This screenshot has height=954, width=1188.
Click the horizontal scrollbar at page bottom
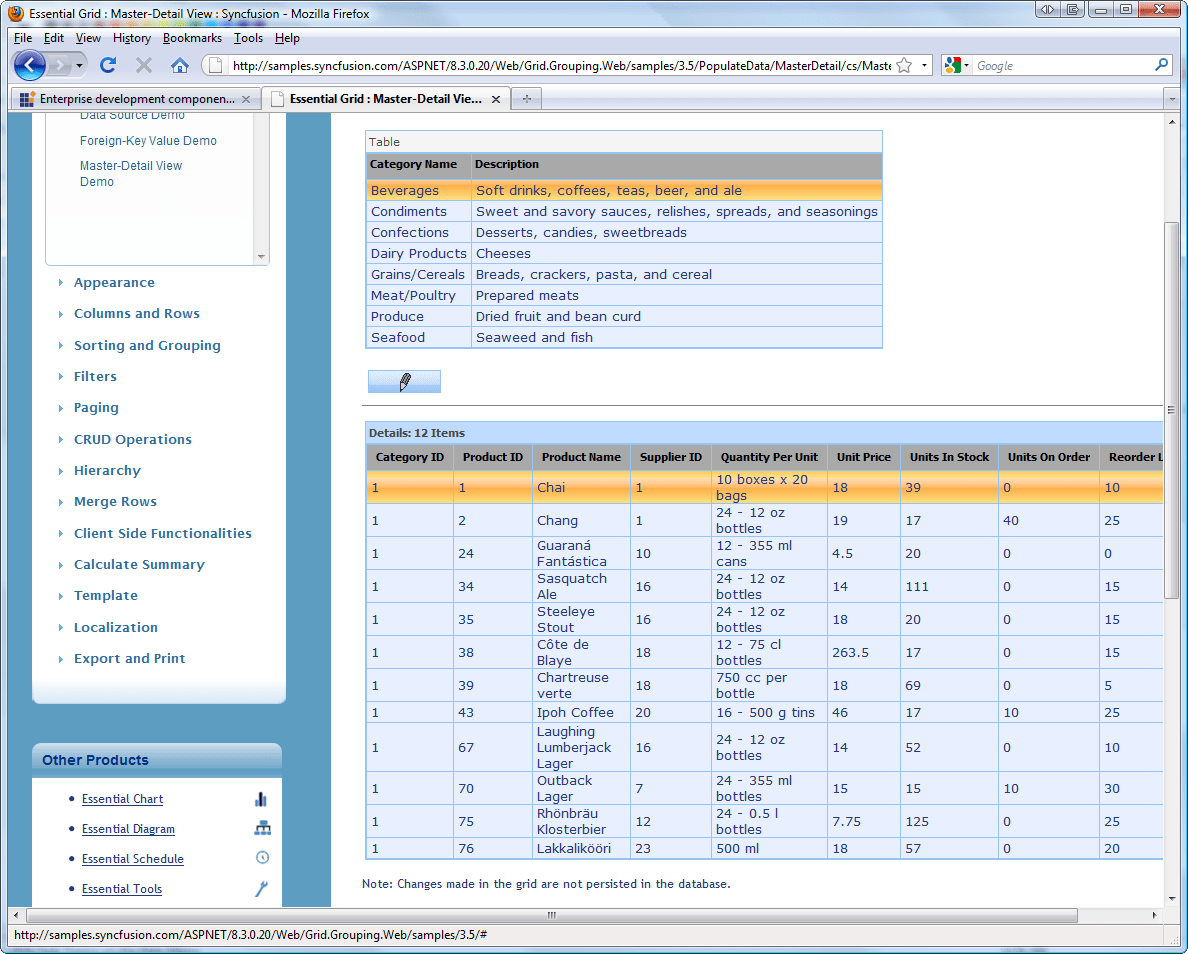[x=552, y=915]
